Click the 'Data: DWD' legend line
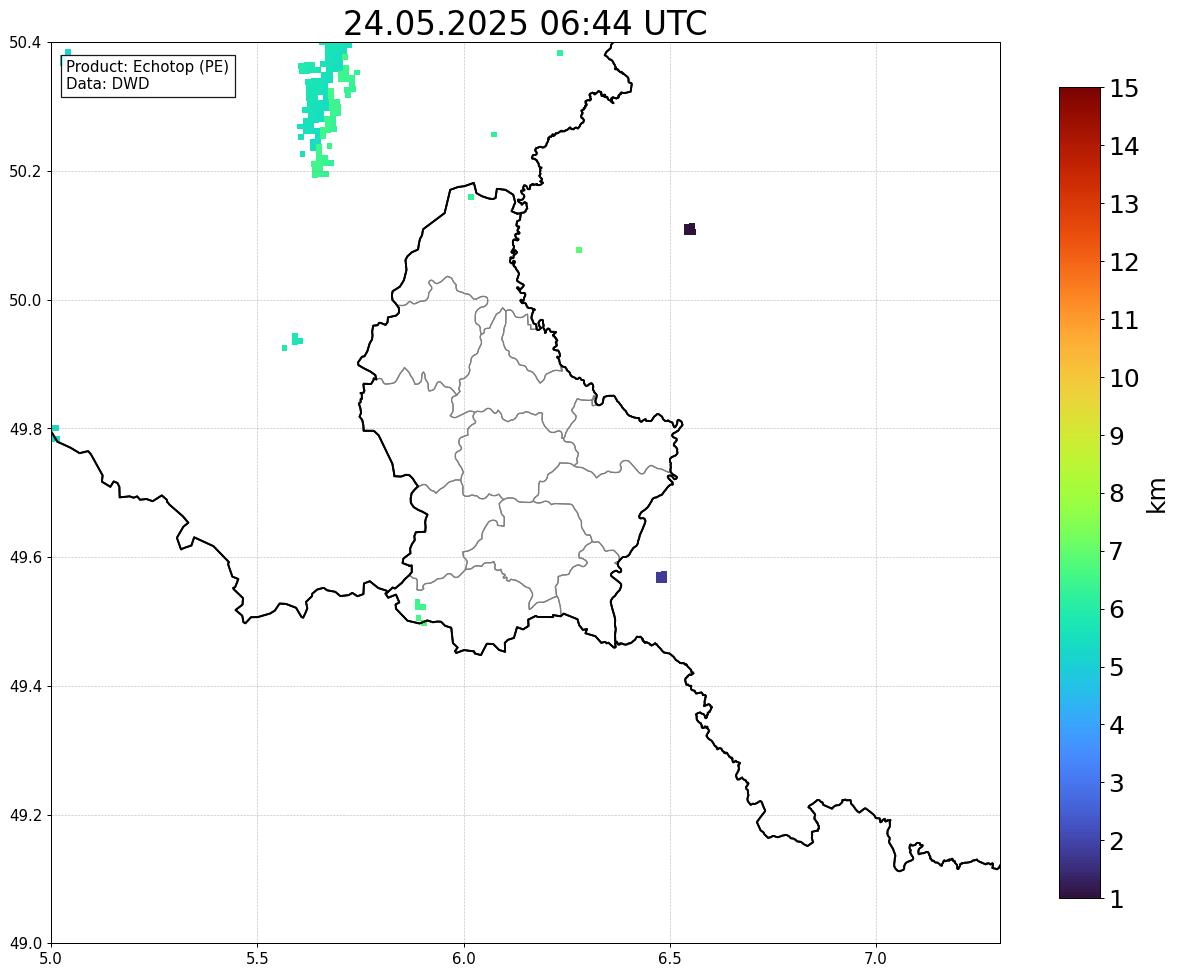This screenshot has height=976, width=1178. click(107, 83)
